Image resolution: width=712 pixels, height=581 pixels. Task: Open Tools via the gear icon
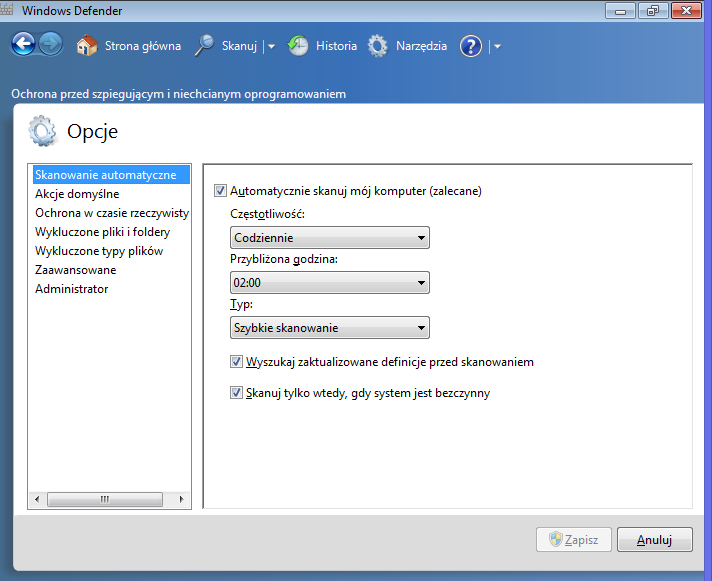point(377,46)
